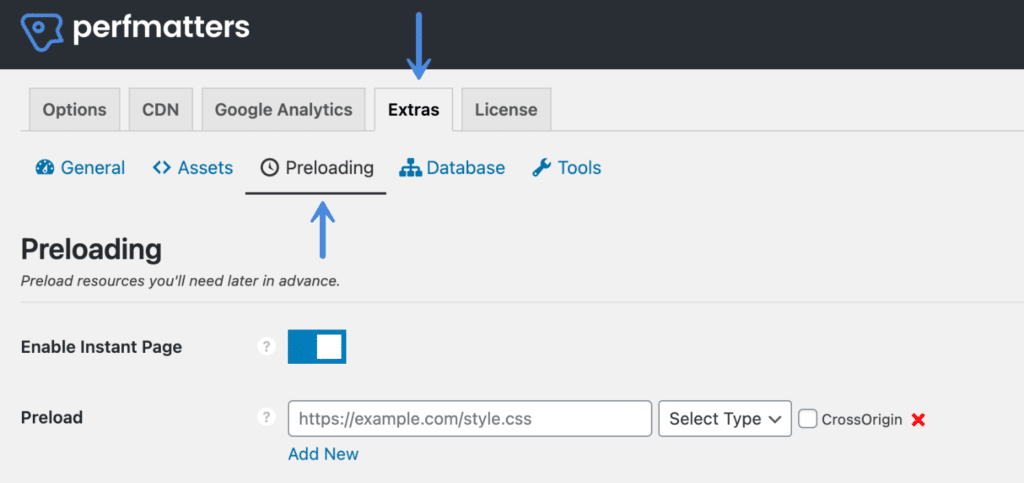Click the Preloading clock icon
The height and width of the screenshot is (483, 1024).
coord(269,168)
